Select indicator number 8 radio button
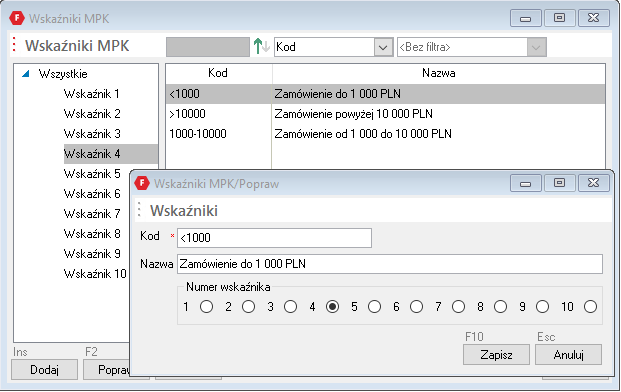This screenshot has height=392, width=621. coord(500,306)
